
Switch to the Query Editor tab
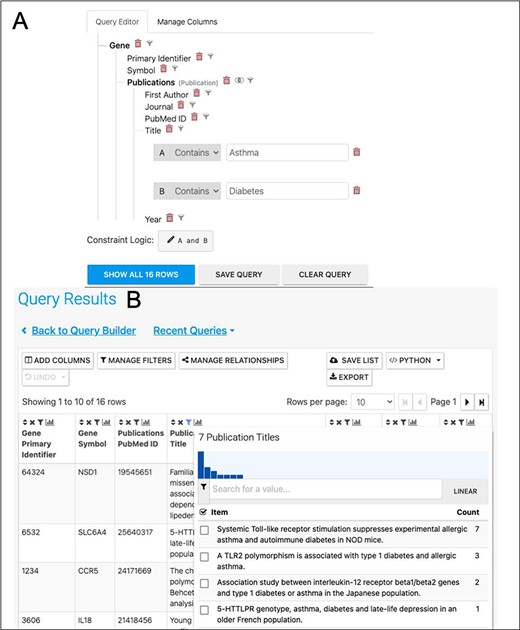point(117,22)
